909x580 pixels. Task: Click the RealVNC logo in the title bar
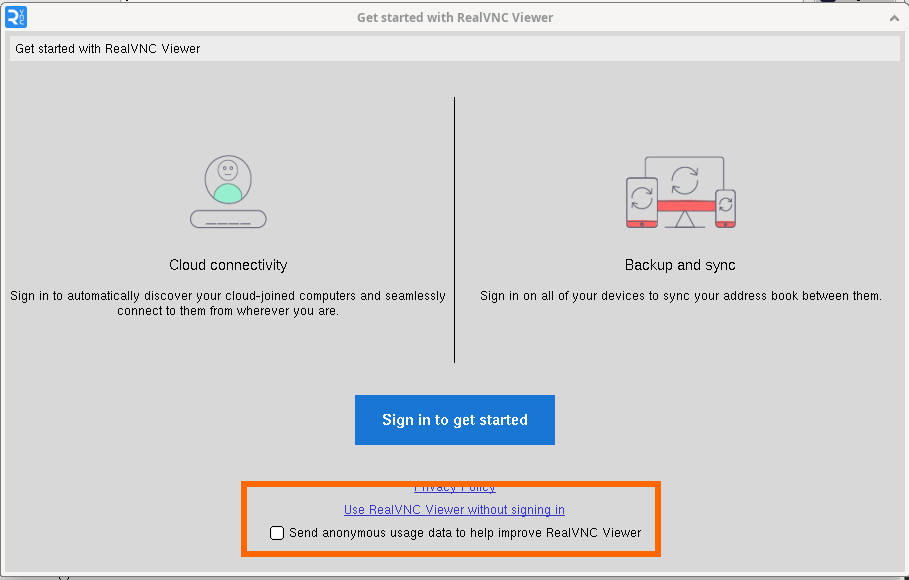click(x=16, y=17)
